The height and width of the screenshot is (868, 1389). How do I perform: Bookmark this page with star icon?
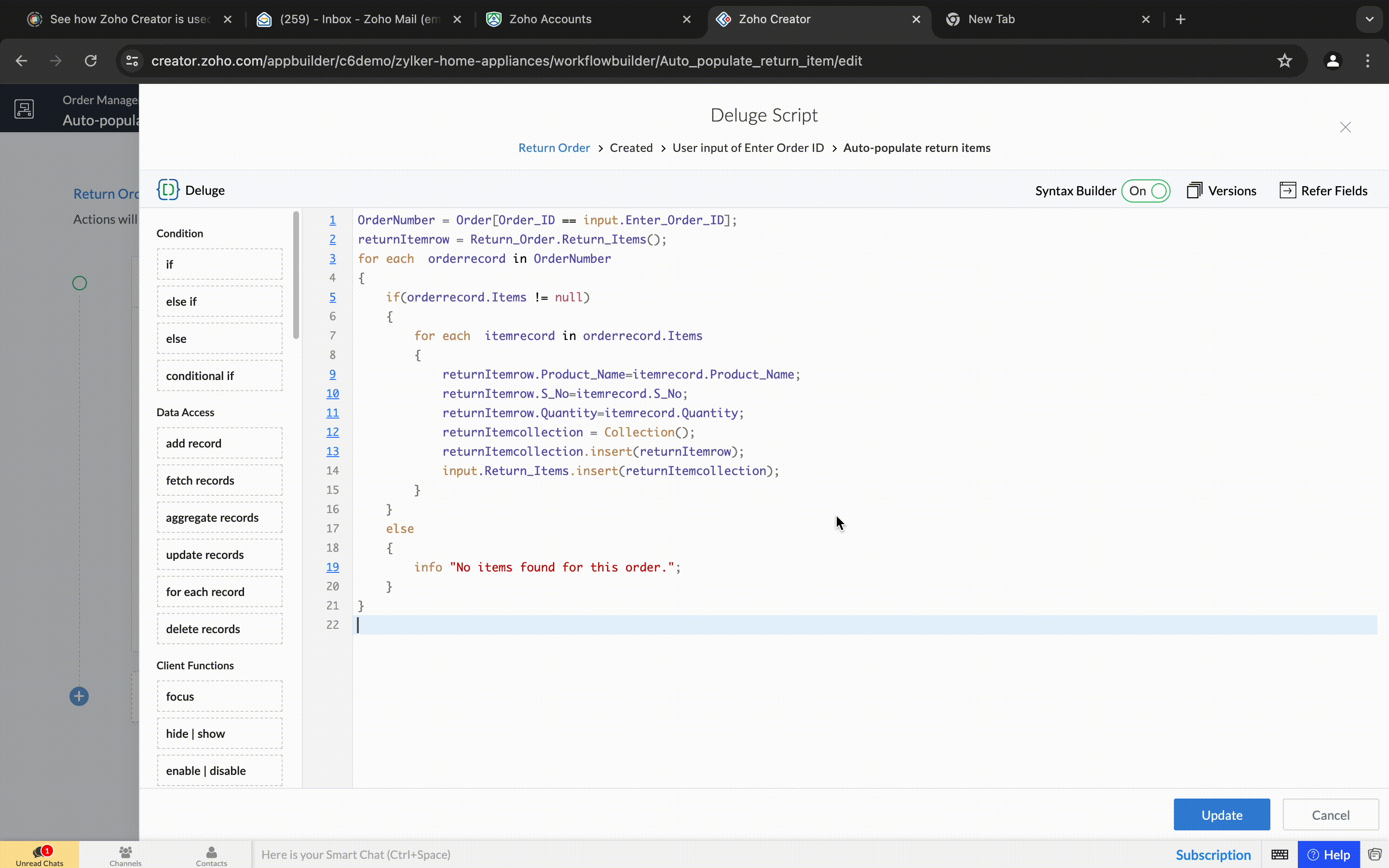[1284, 61]
